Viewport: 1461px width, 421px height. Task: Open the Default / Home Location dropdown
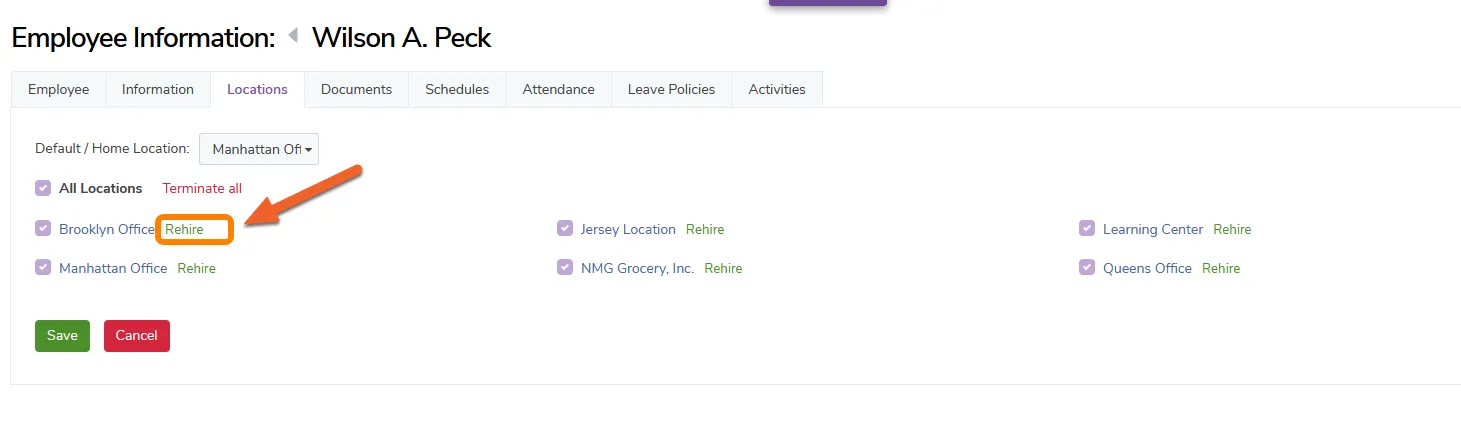(259, 149)
